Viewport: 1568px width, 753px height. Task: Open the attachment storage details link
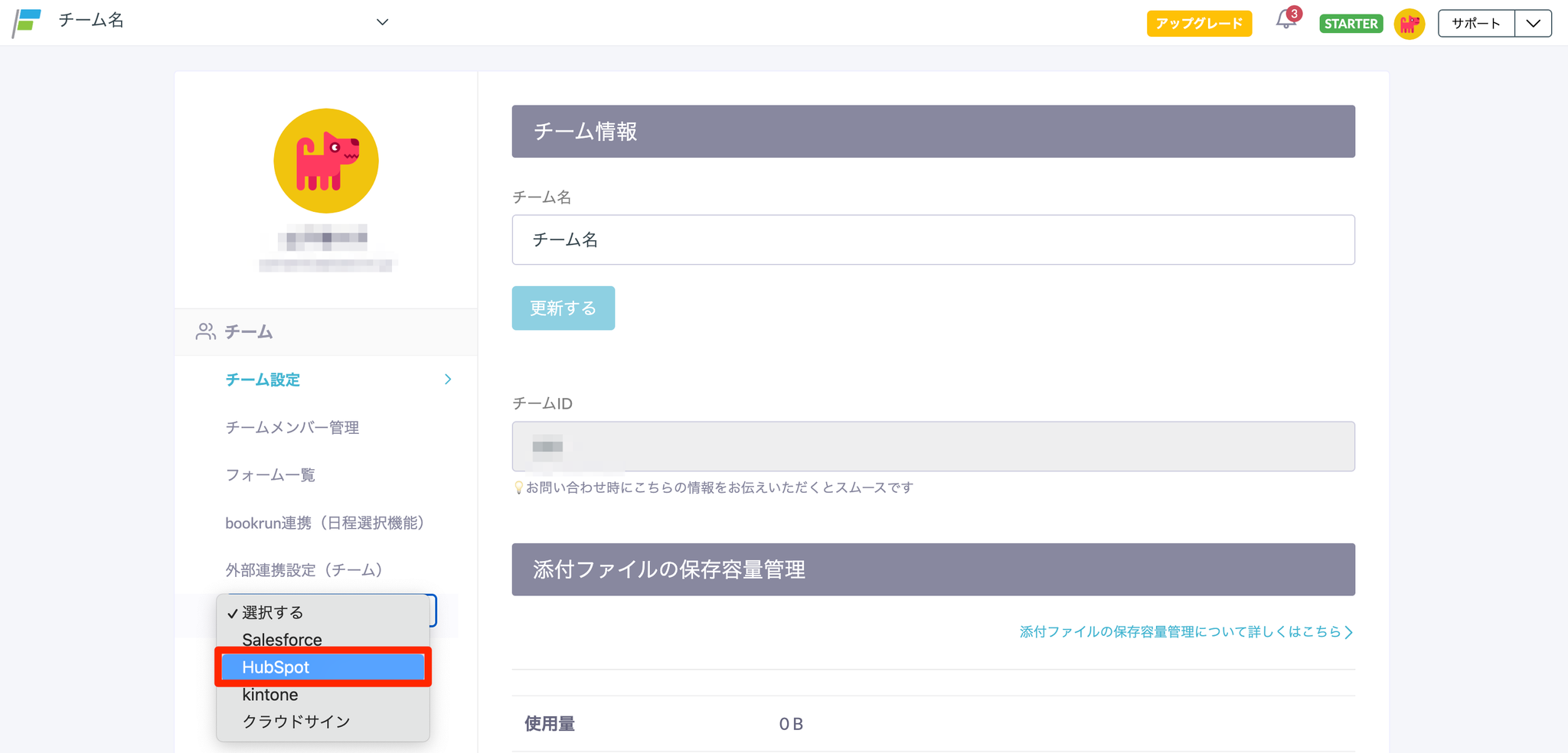click(x=1185, y=632)
